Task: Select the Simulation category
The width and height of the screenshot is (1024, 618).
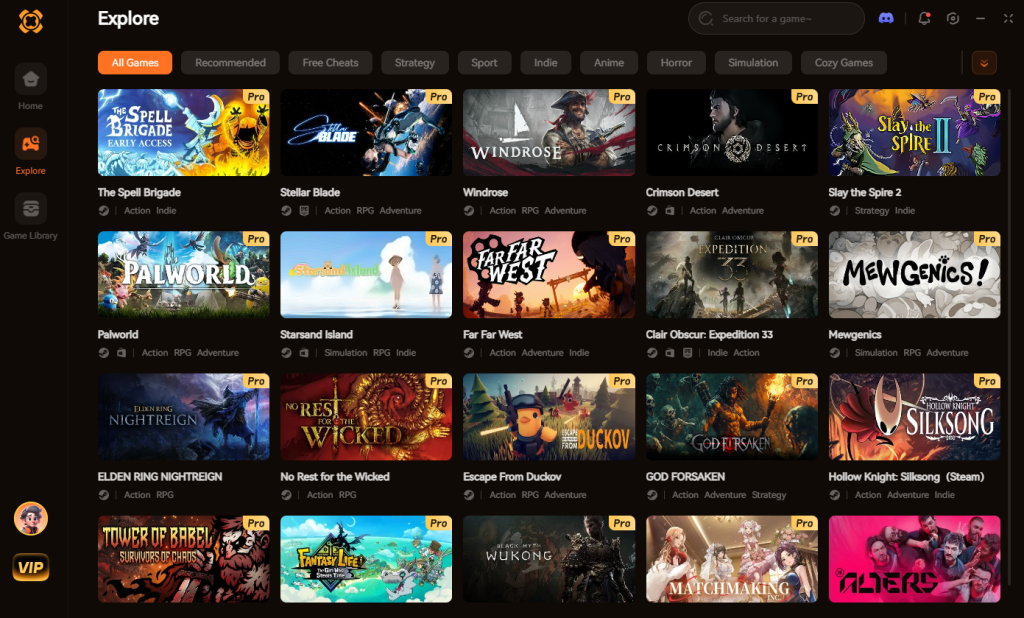Action: click(x=753, y=63)
